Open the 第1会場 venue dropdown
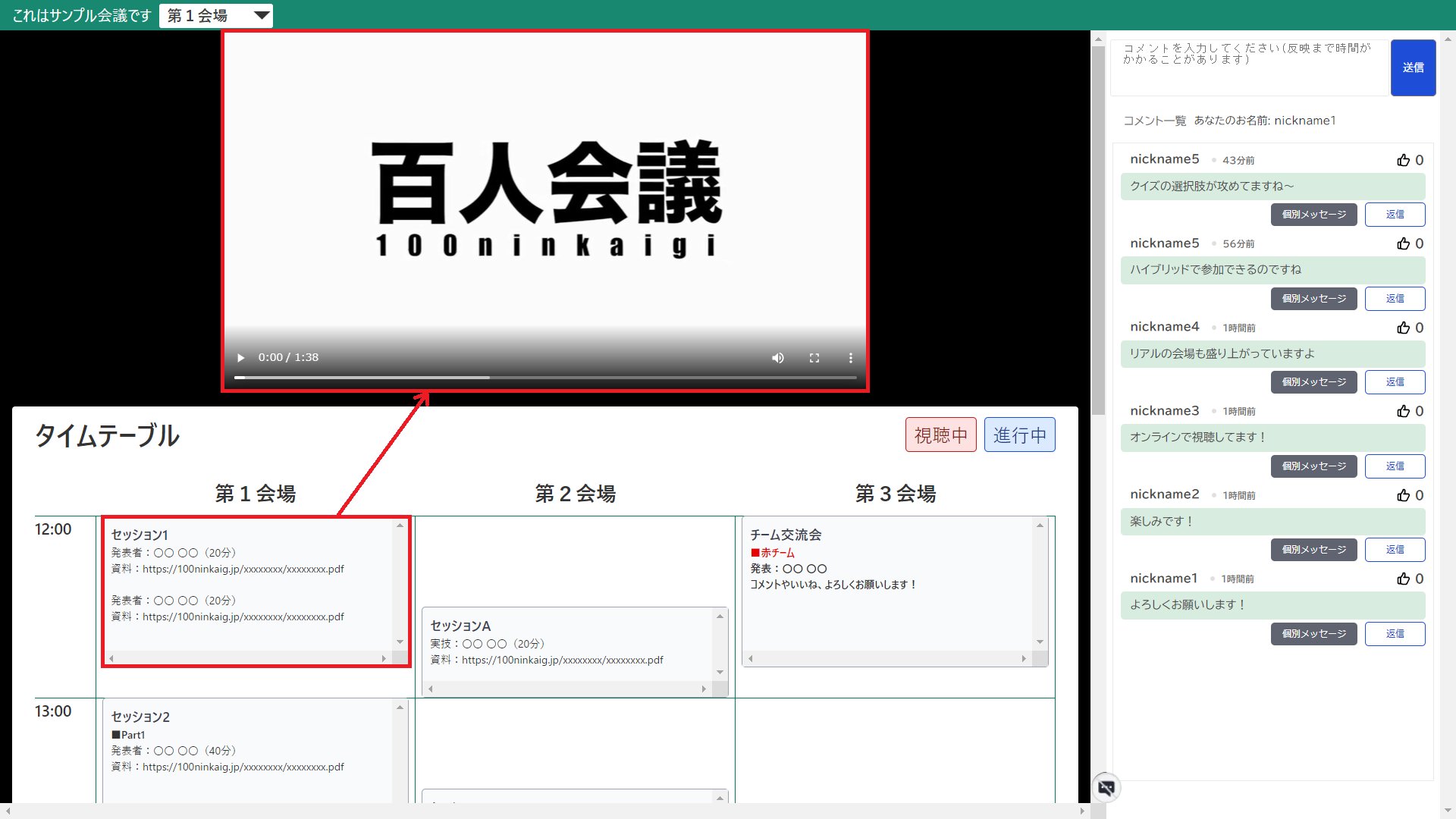 [x=216, y=16]
